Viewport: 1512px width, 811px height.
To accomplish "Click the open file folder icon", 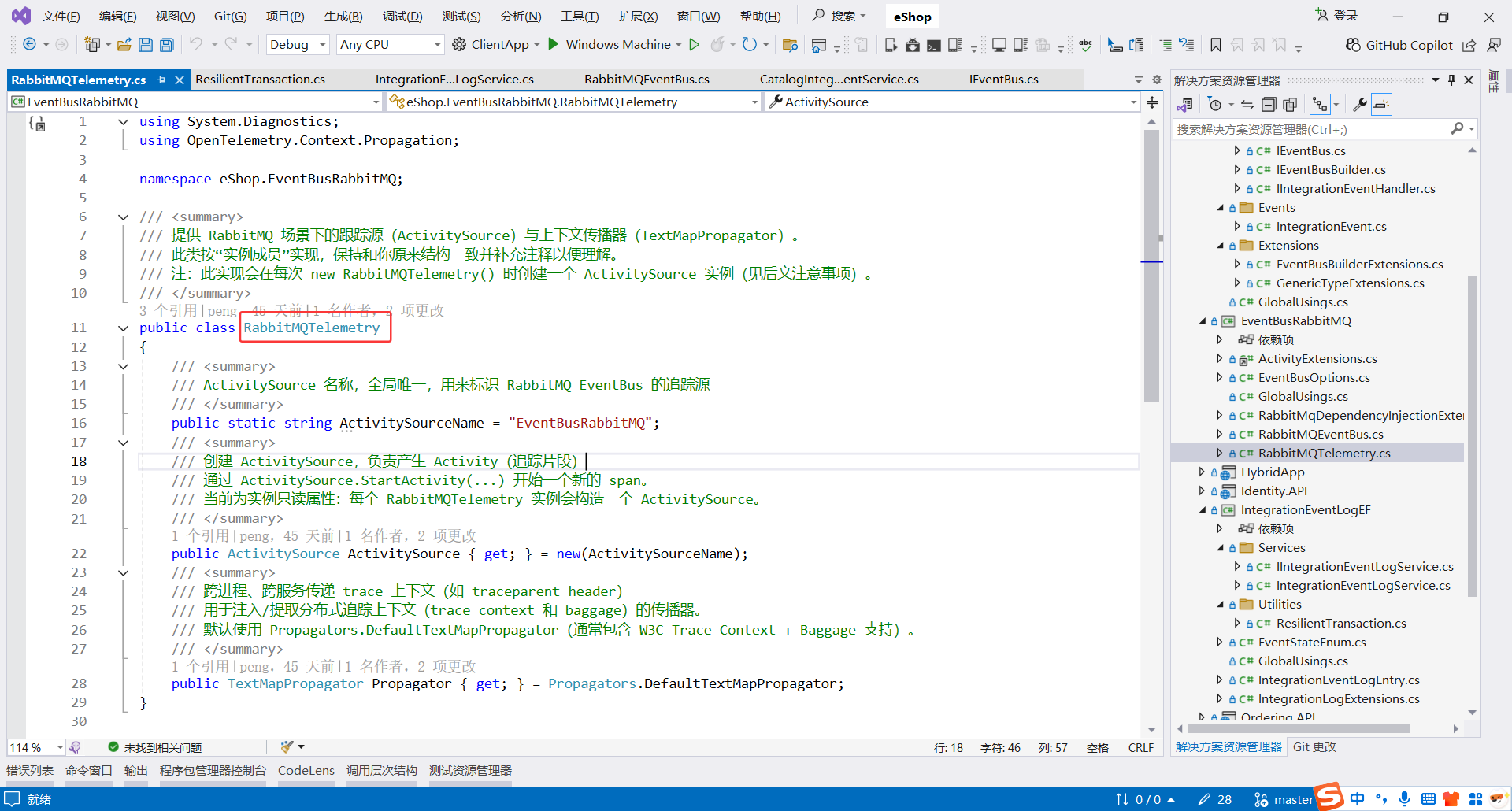I will click(x=124, y=45).
